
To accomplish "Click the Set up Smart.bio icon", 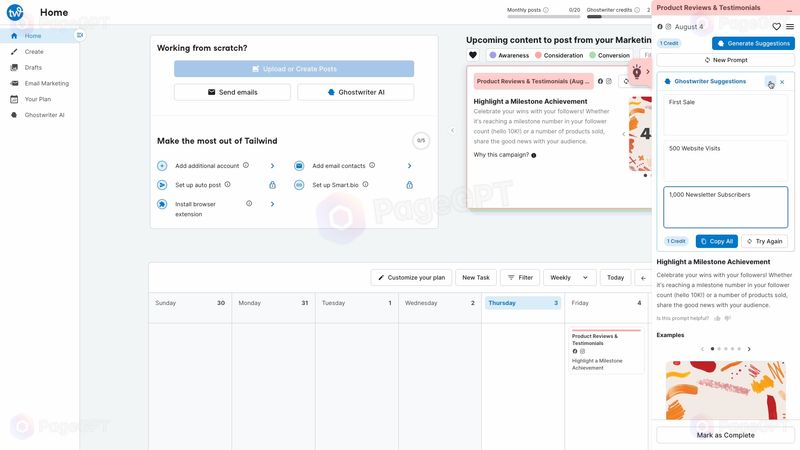I will 299,185.
